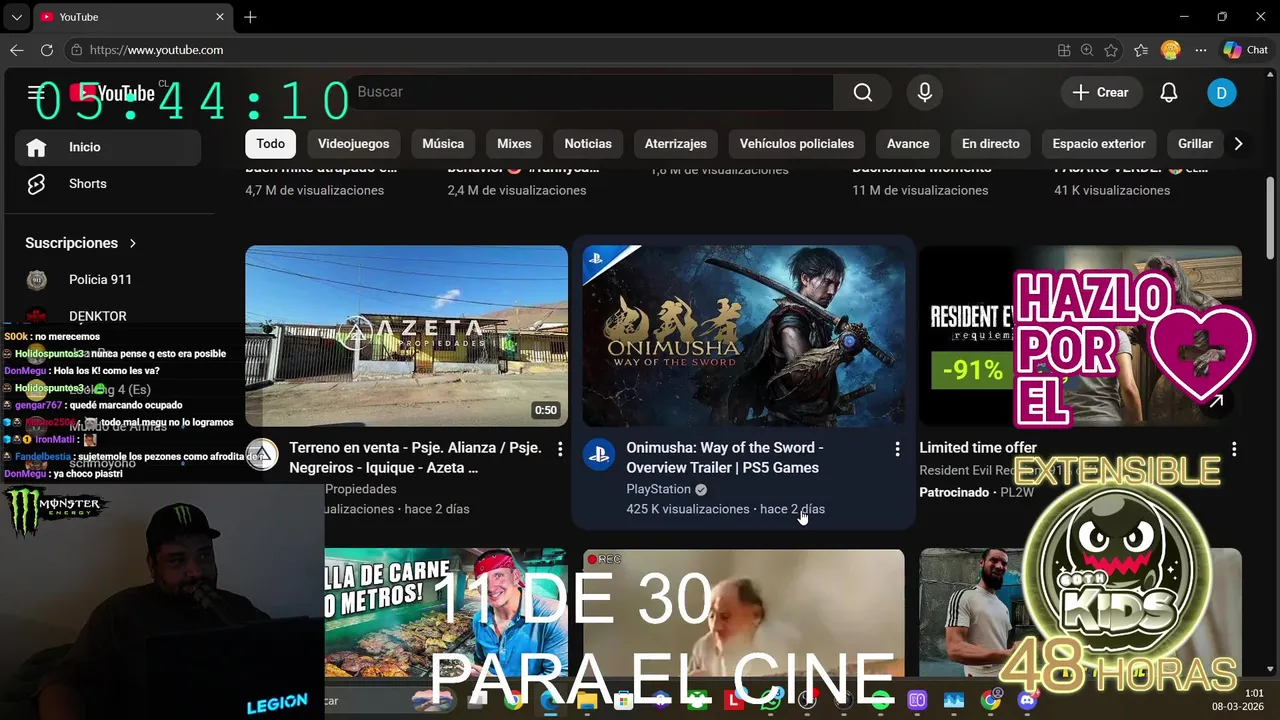Select the Aterrizajes filter chip

point(676,144)
